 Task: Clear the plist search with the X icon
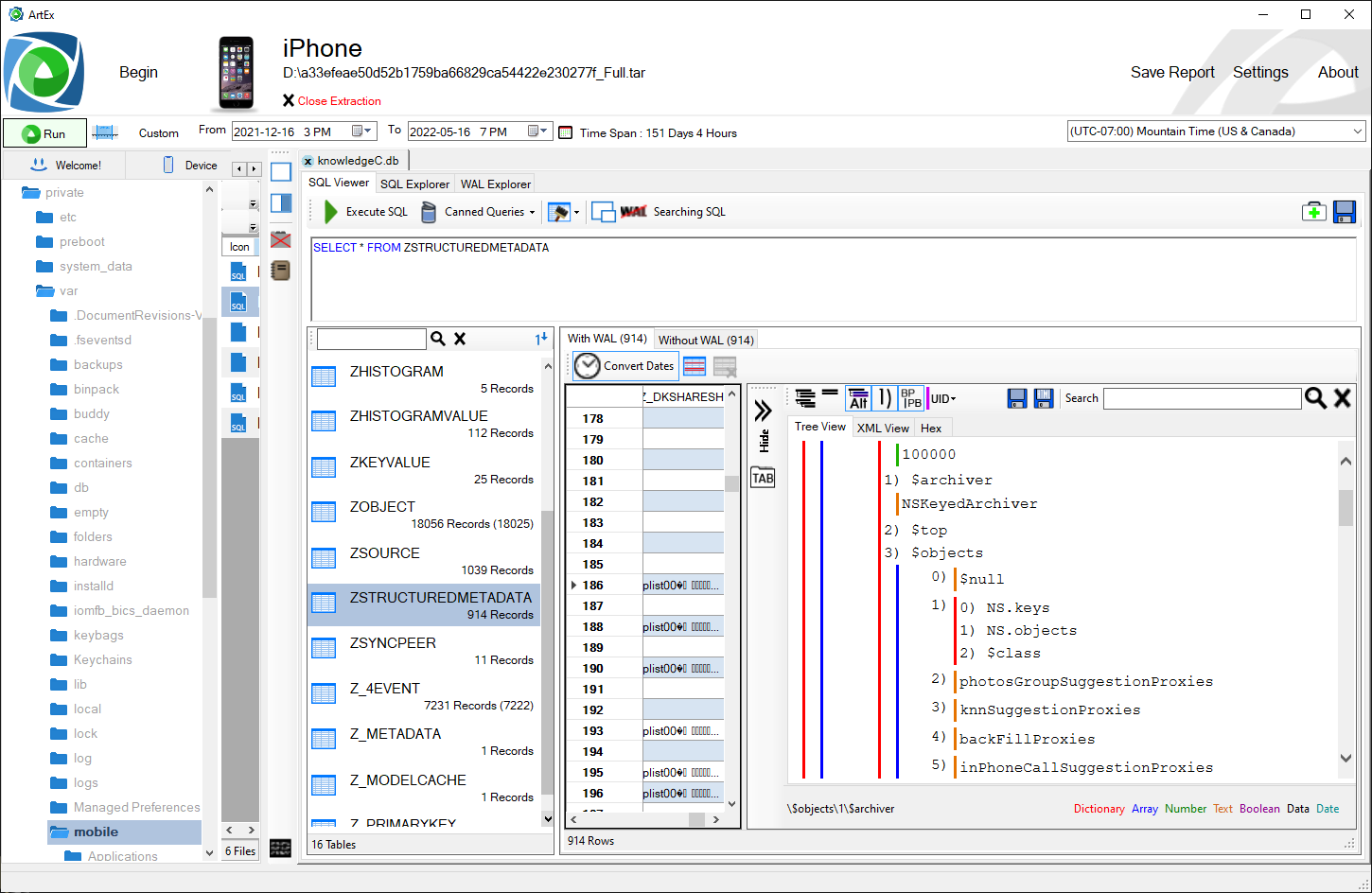point(1342,398)
